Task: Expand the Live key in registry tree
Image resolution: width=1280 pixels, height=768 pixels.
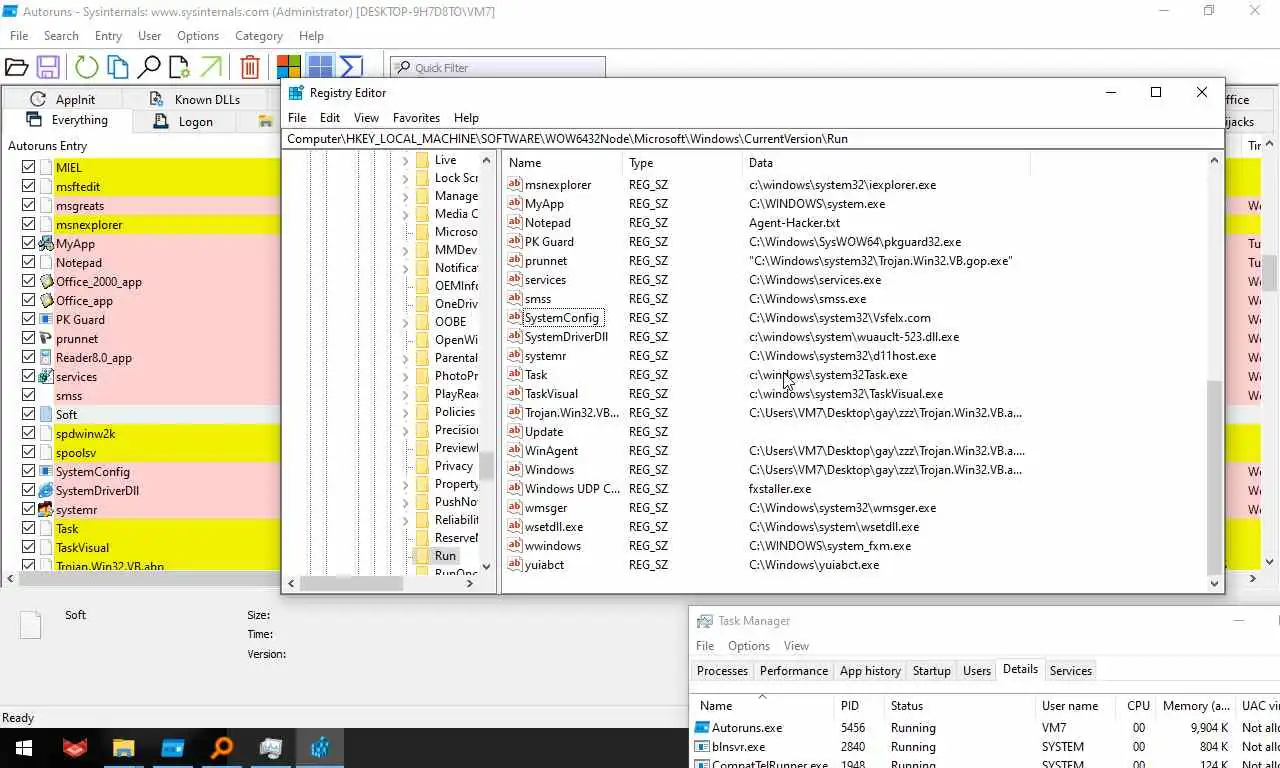Action: coord(405,160)
